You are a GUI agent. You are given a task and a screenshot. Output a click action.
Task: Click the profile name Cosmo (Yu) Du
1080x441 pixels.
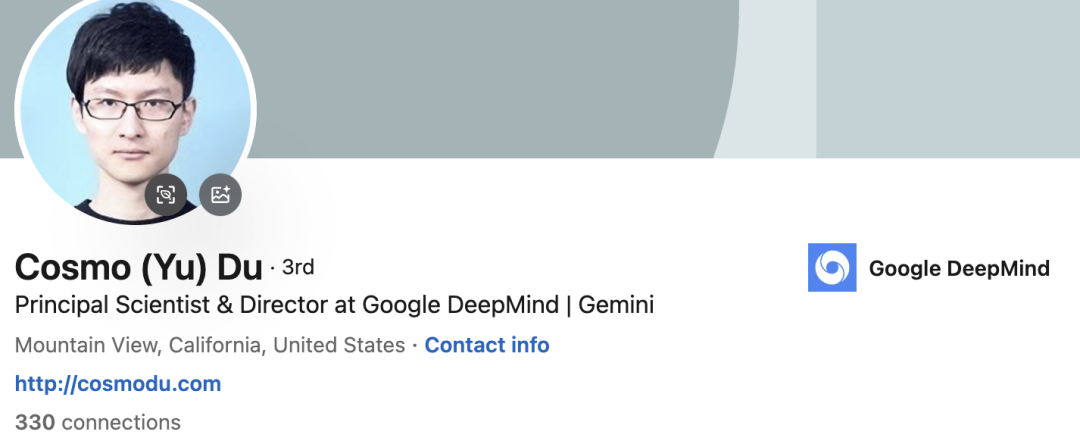138,267
